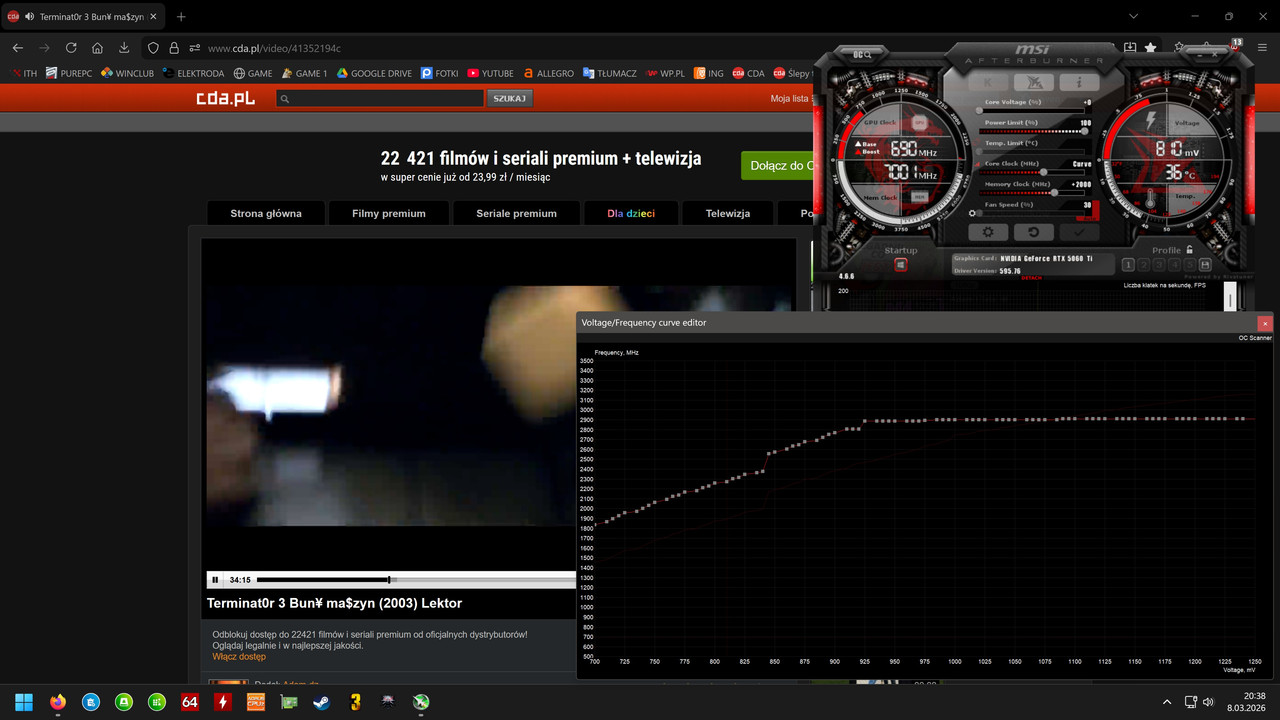Apply Afterburner settings with checkmark button
The width and height of the screenshot is (1280, 720).
(1080, 232)
